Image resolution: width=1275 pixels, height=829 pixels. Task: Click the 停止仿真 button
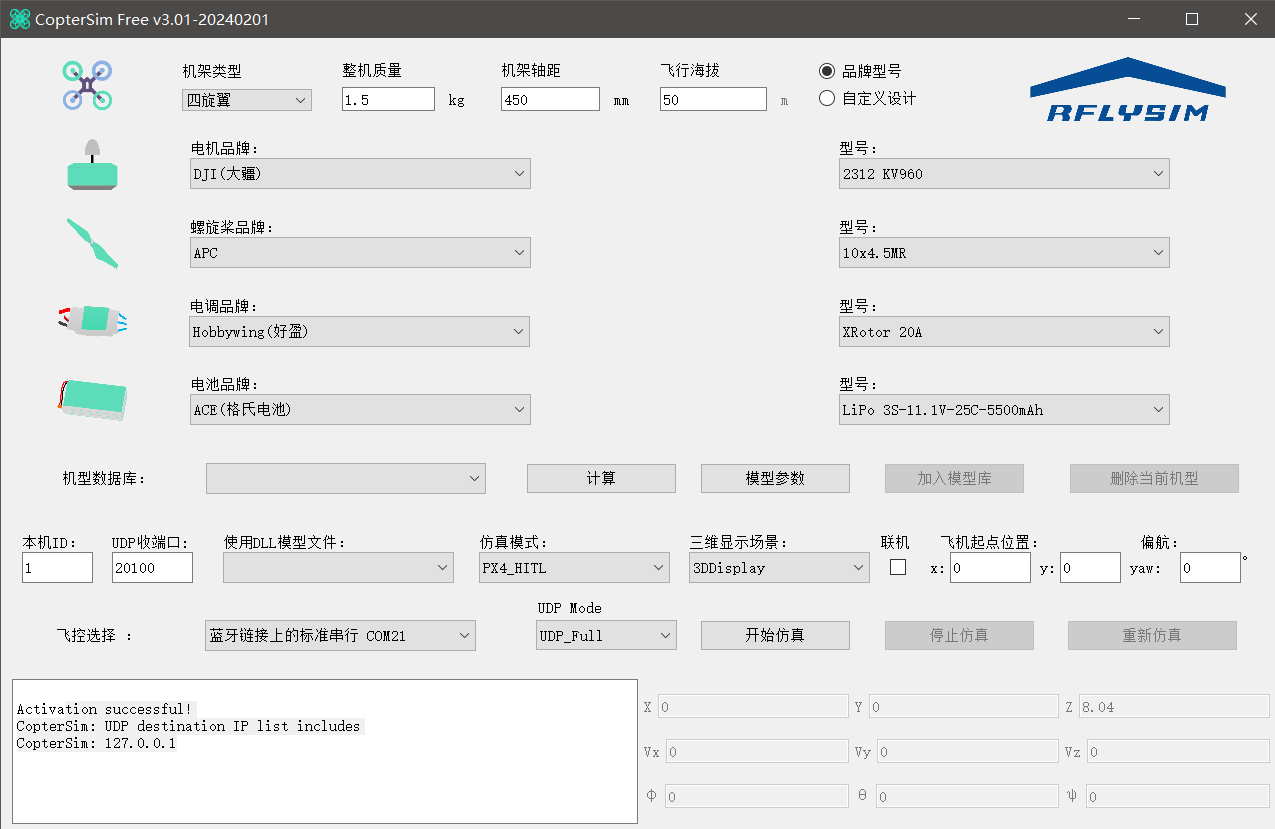(x=959, y=635)
